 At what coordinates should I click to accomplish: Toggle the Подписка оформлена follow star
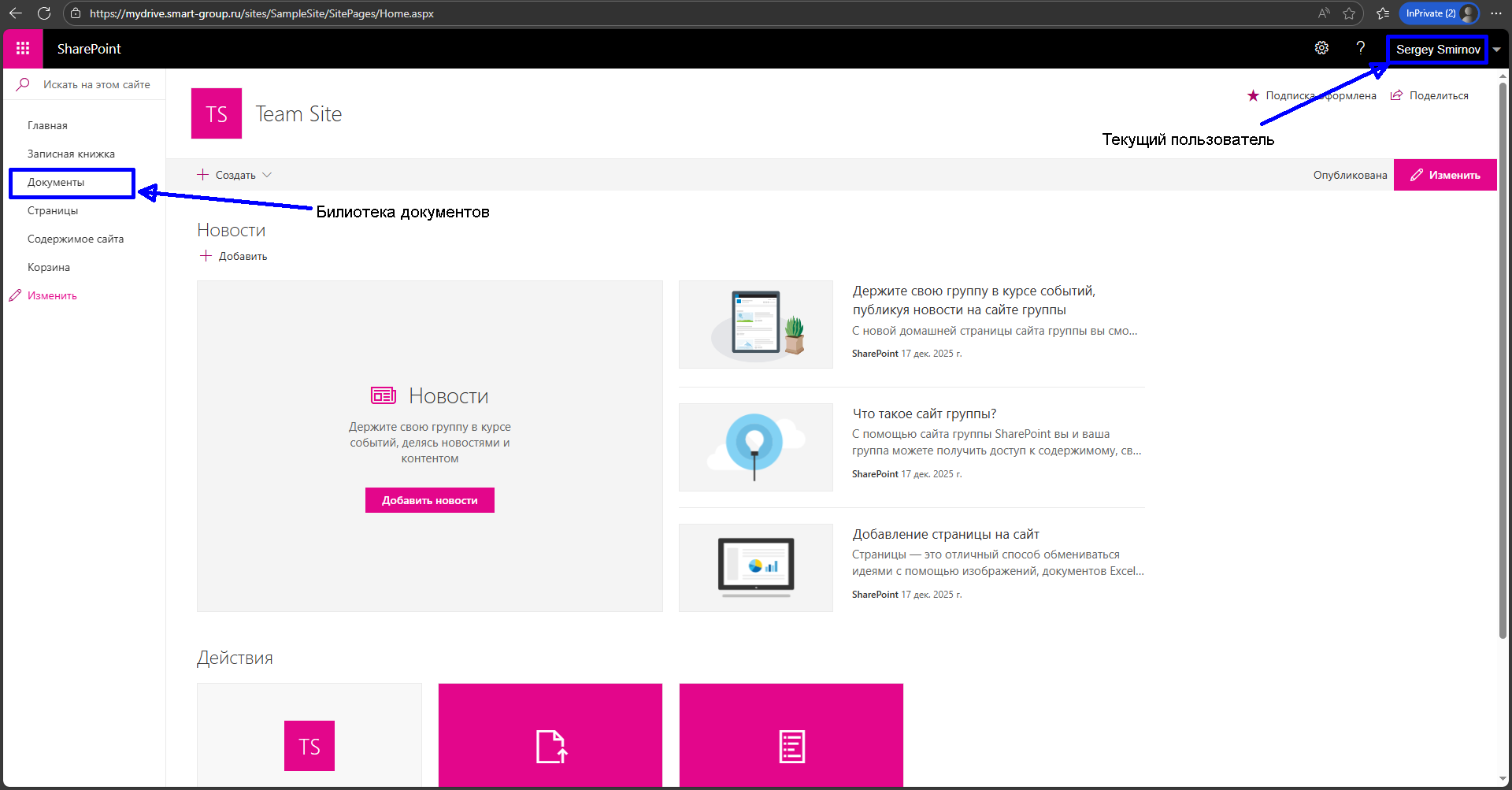point(1253,95)
